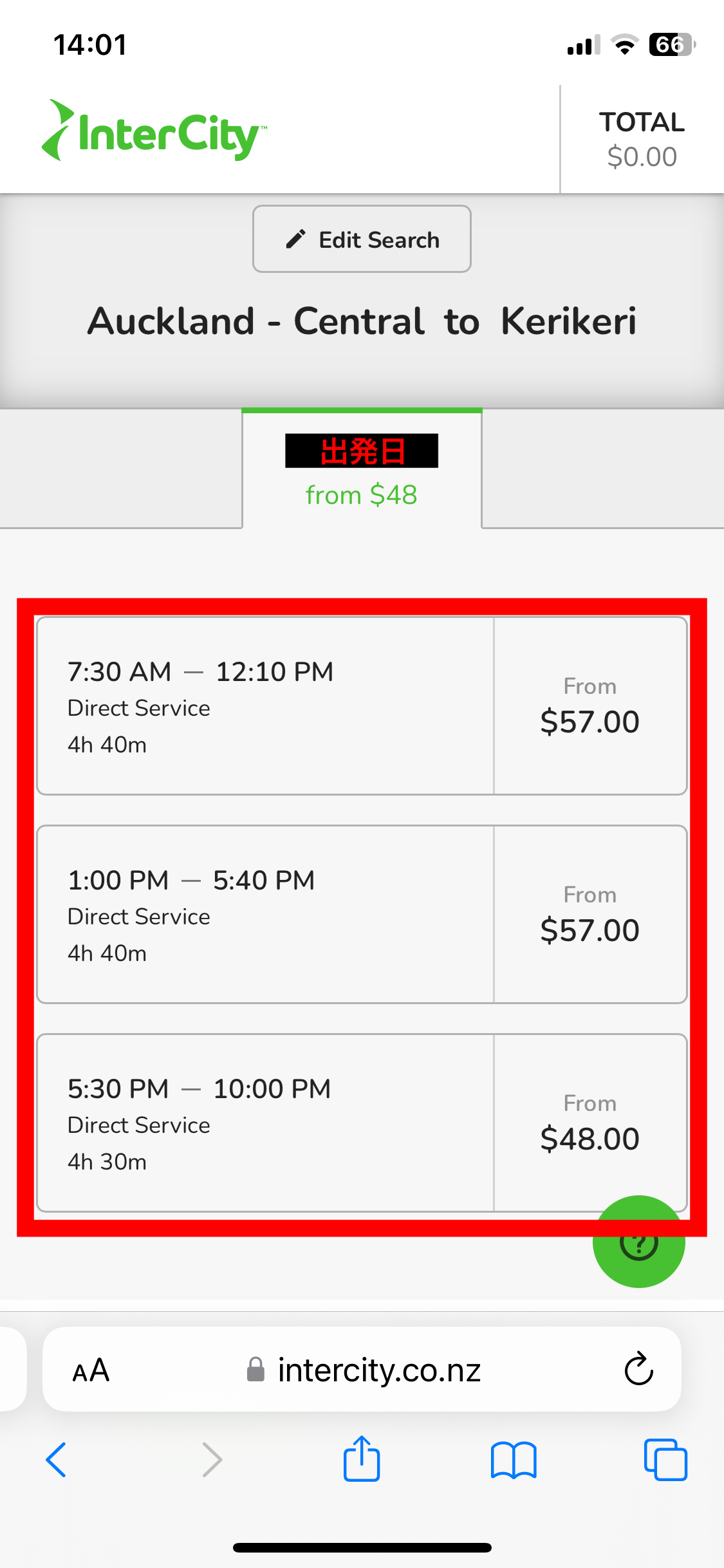724x1568 pixels.
Task: Tap the intercity.co.nz address bar
Action: (378, 1370)
